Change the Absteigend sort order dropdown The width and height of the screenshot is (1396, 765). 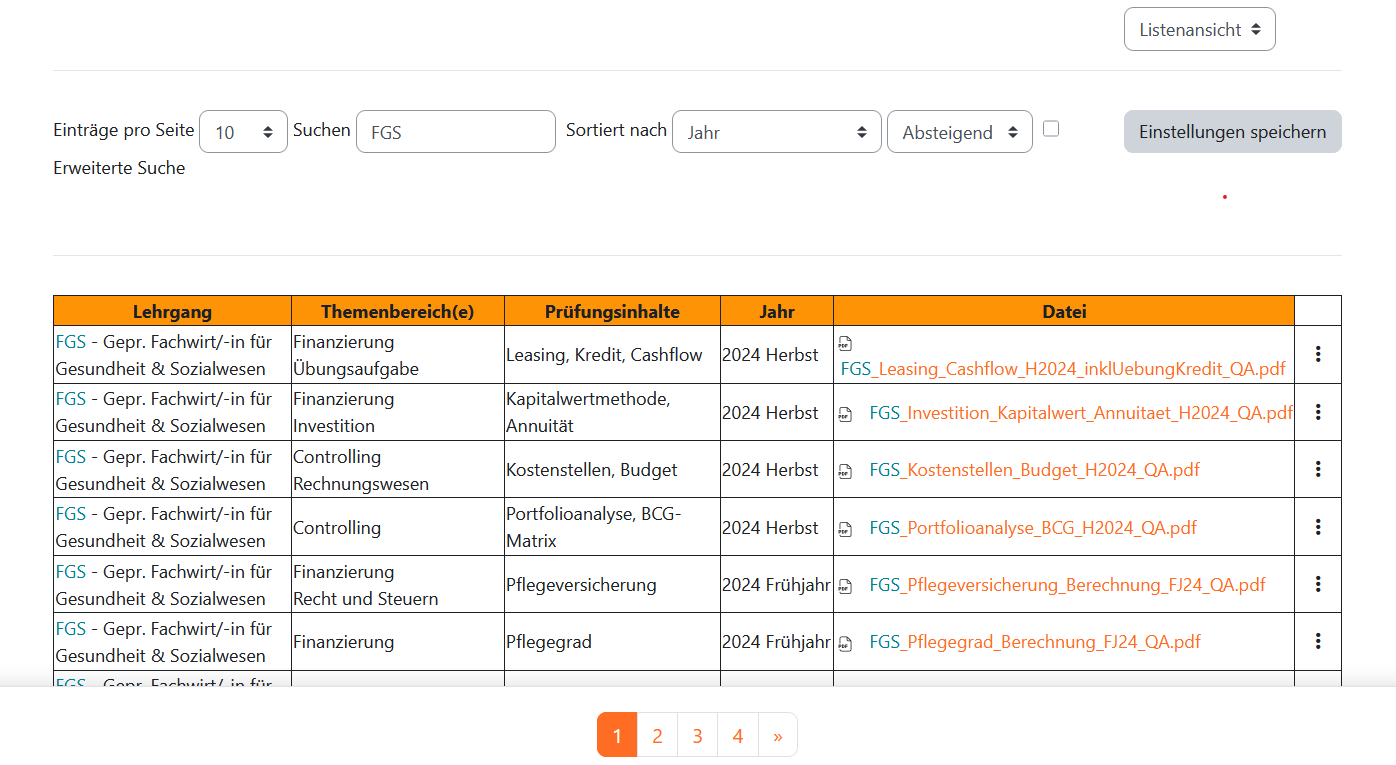click(x=959, y=132)
